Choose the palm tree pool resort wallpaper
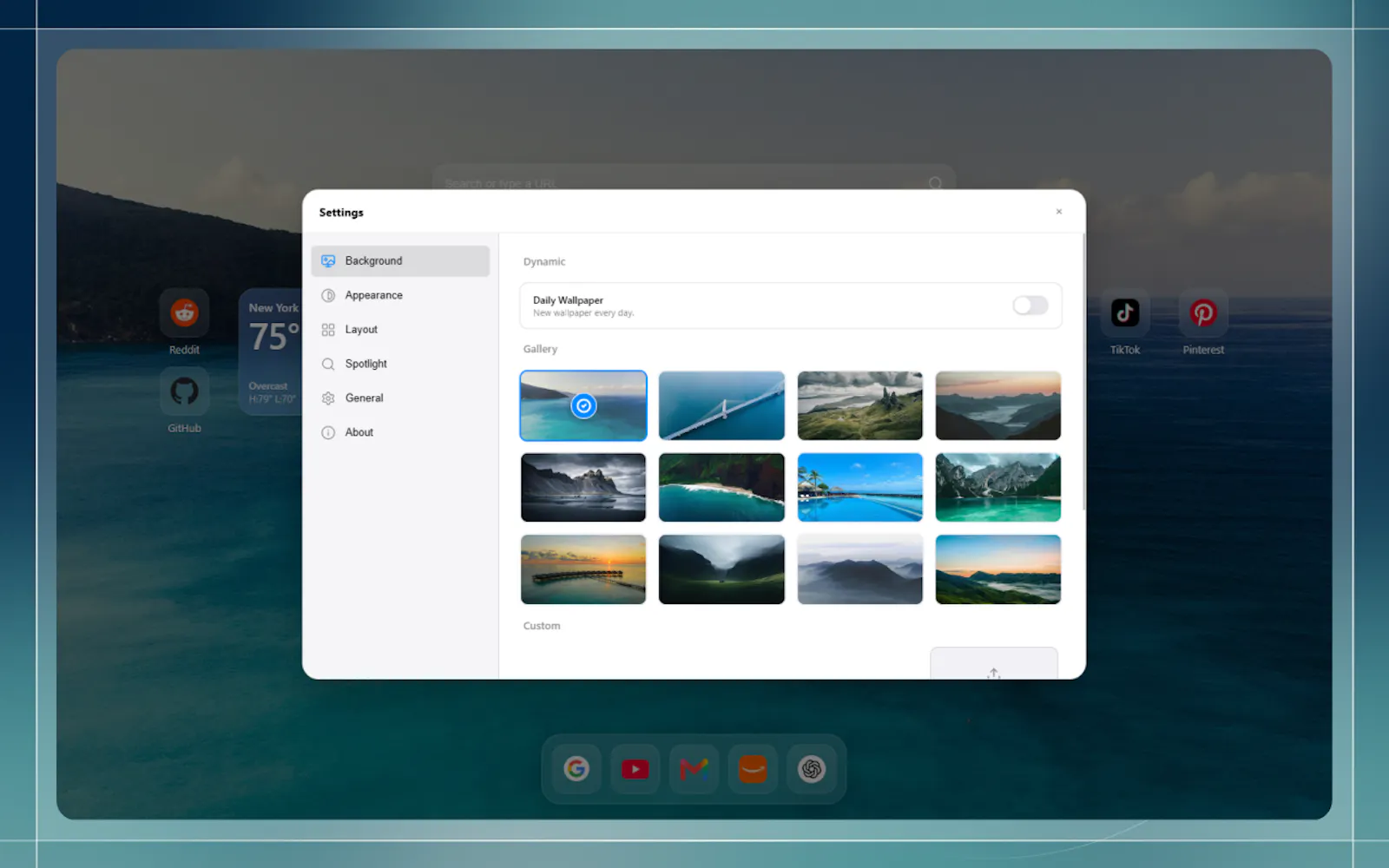The image size is (1389, 868). pos(860,487)
